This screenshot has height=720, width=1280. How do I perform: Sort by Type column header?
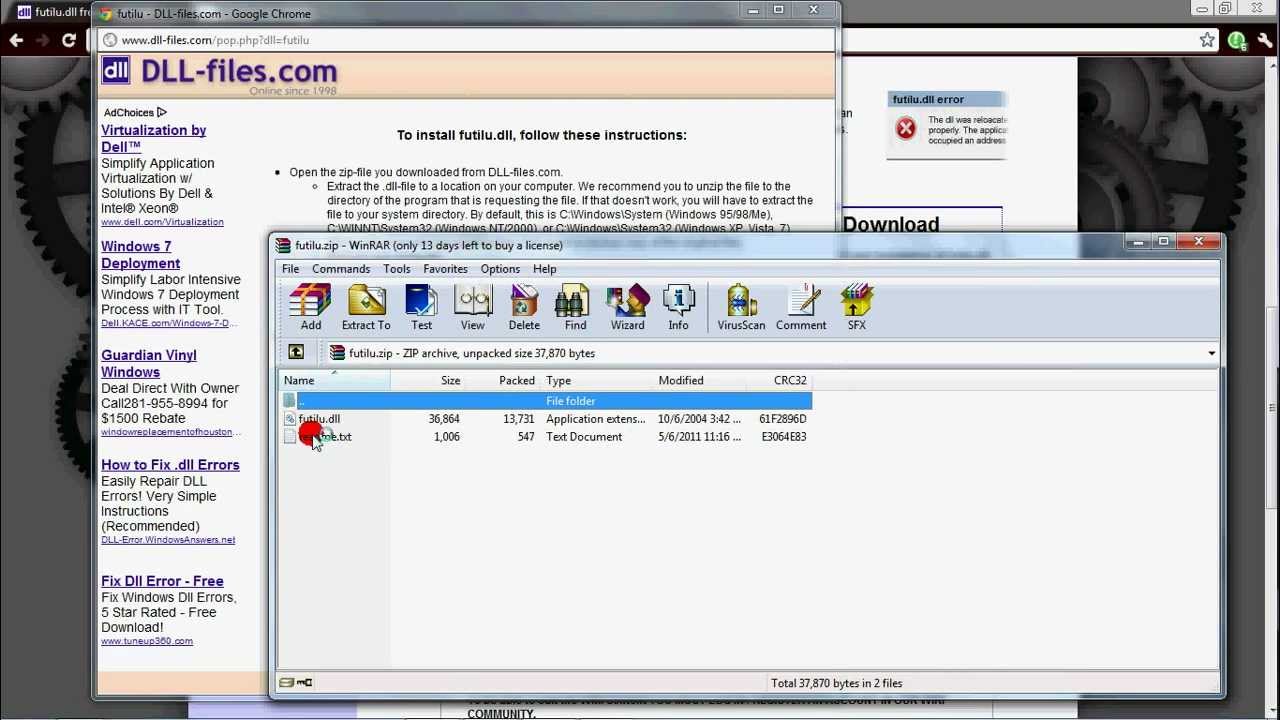(598, 380)
